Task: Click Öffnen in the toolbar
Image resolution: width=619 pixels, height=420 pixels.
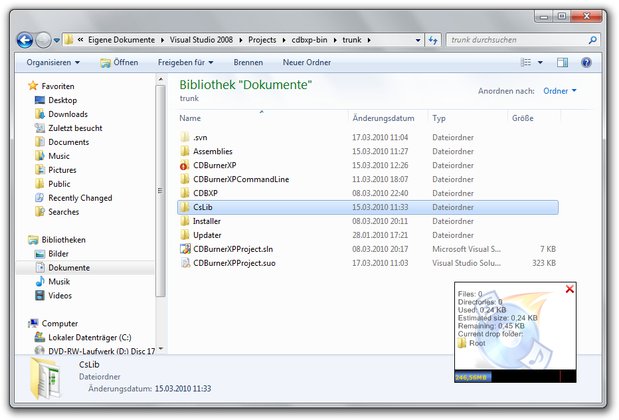Action: pyautogui.click(x=119, y=62)
